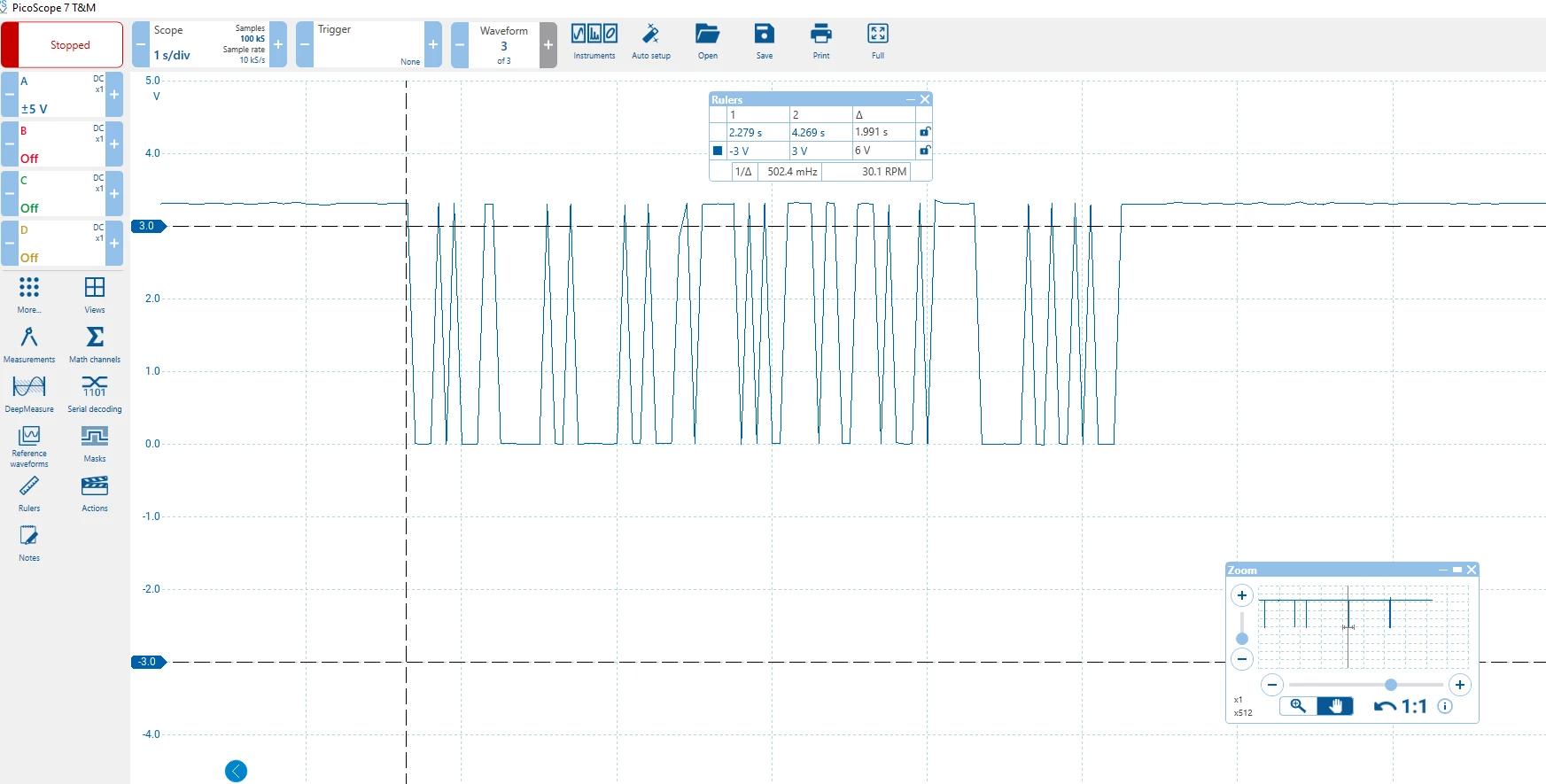Click the blue back arrow circle

coord(236,772)
